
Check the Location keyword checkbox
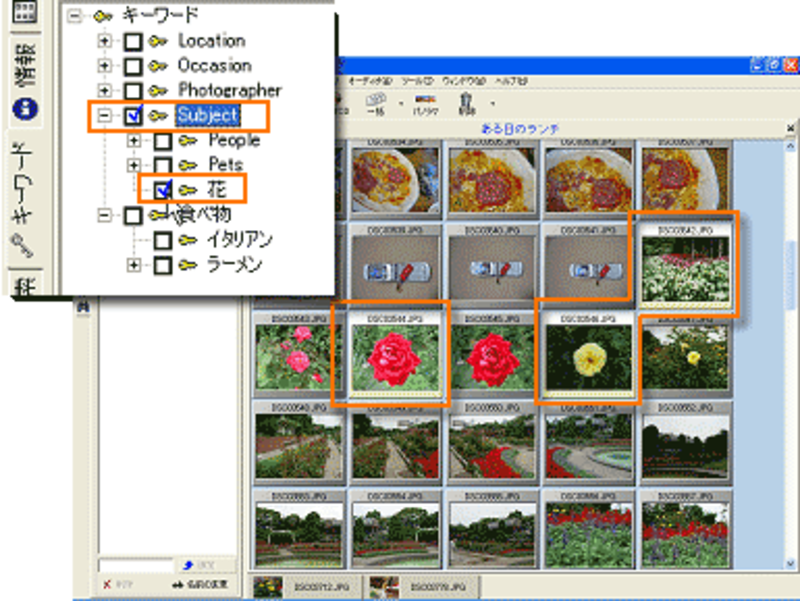pyautogui.click(x=133, y=42)
